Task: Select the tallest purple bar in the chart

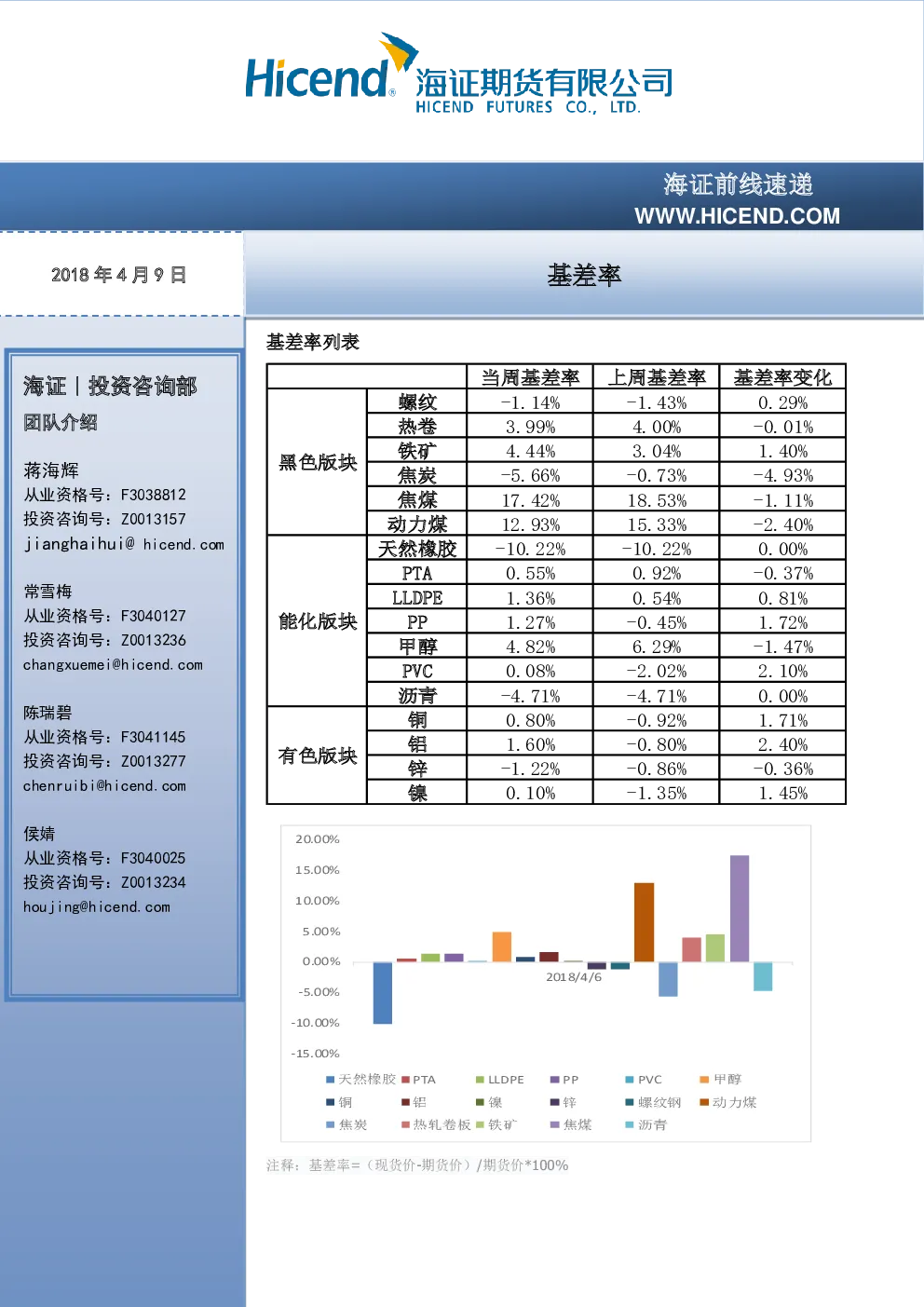Action: [740, 908]
